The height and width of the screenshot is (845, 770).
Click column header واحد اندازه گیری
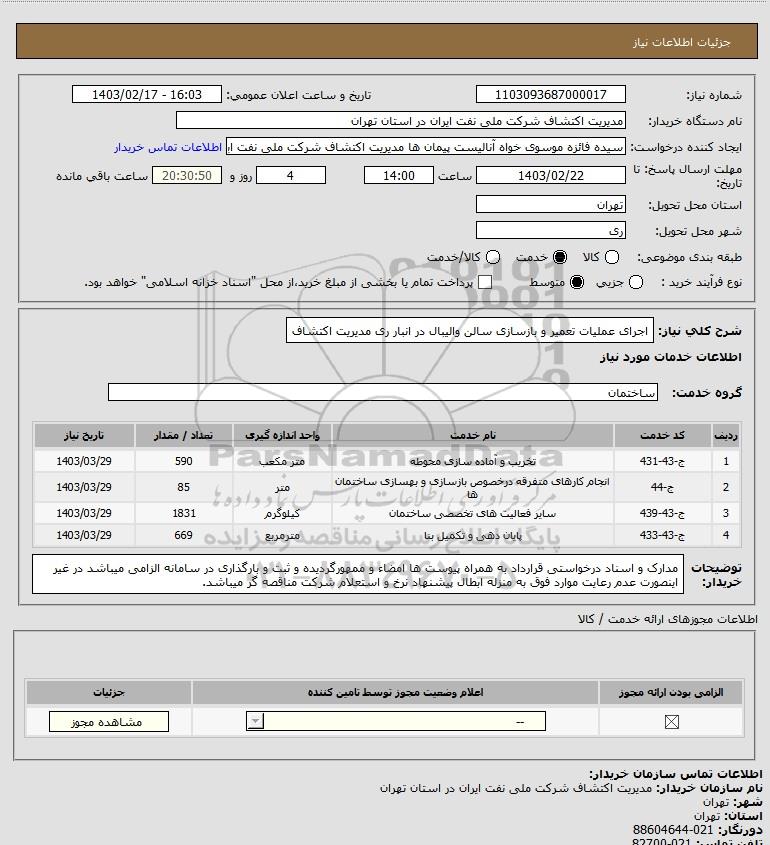coord(282,435)
